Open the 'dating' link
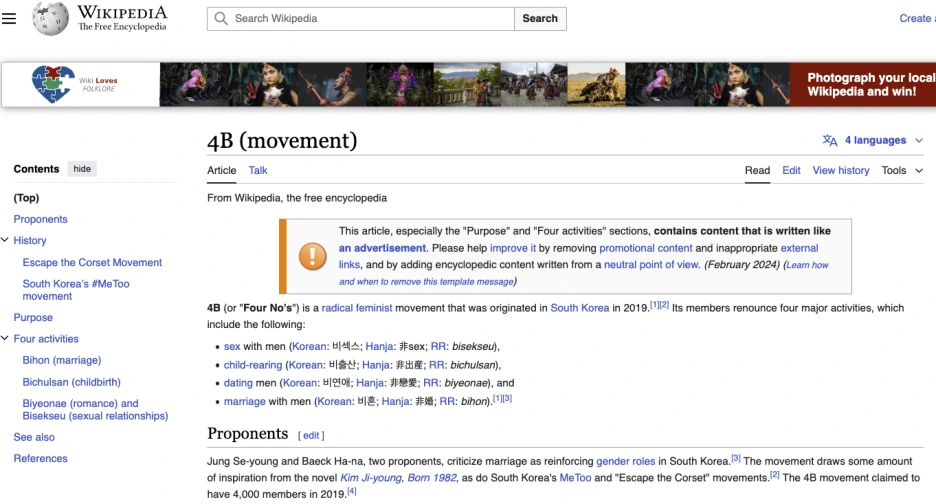936x504 pixels. pyautogui.click(x=238, y=383)
